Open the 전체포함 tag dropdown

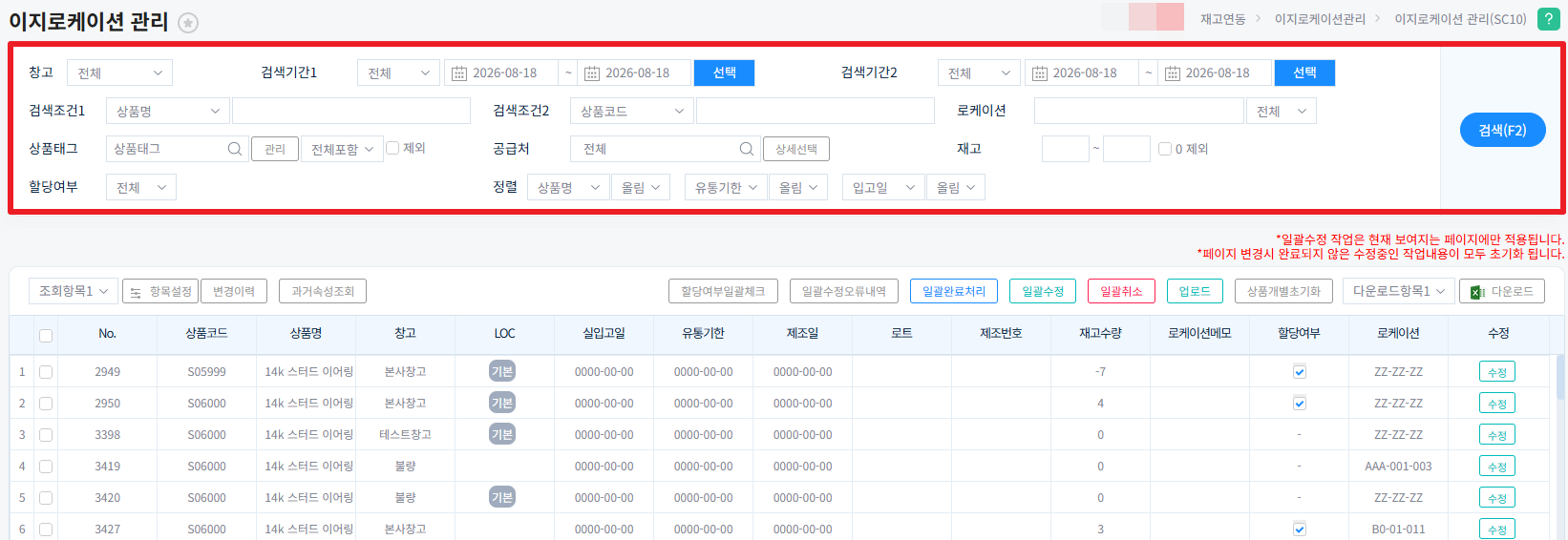(342, 149)
